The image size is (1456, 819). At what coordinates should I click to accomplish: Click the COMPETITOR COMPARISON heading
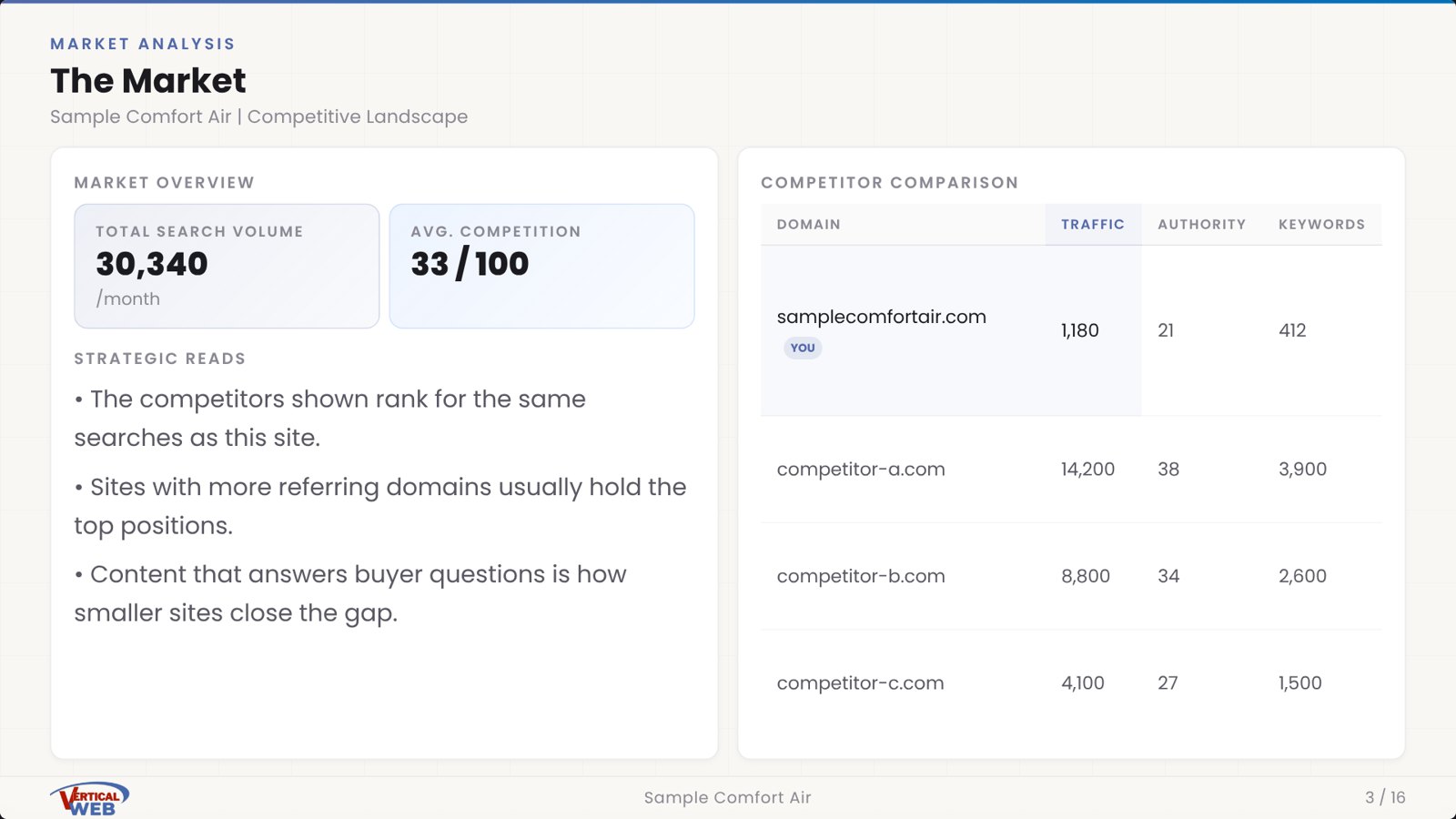click(890, 183)
